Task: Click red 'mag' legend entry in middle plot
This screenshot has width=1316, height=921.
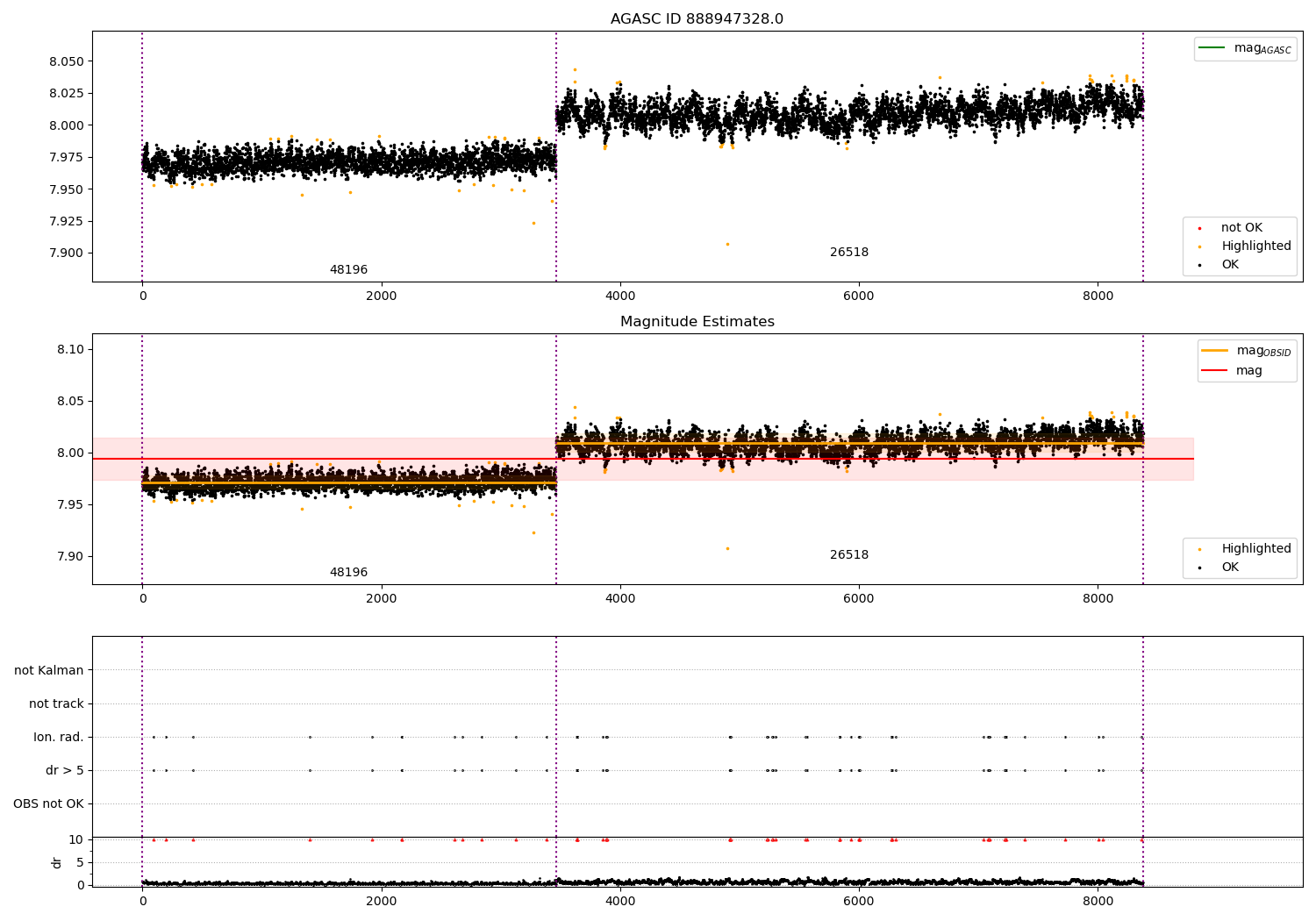Action: click(1233, 371)
